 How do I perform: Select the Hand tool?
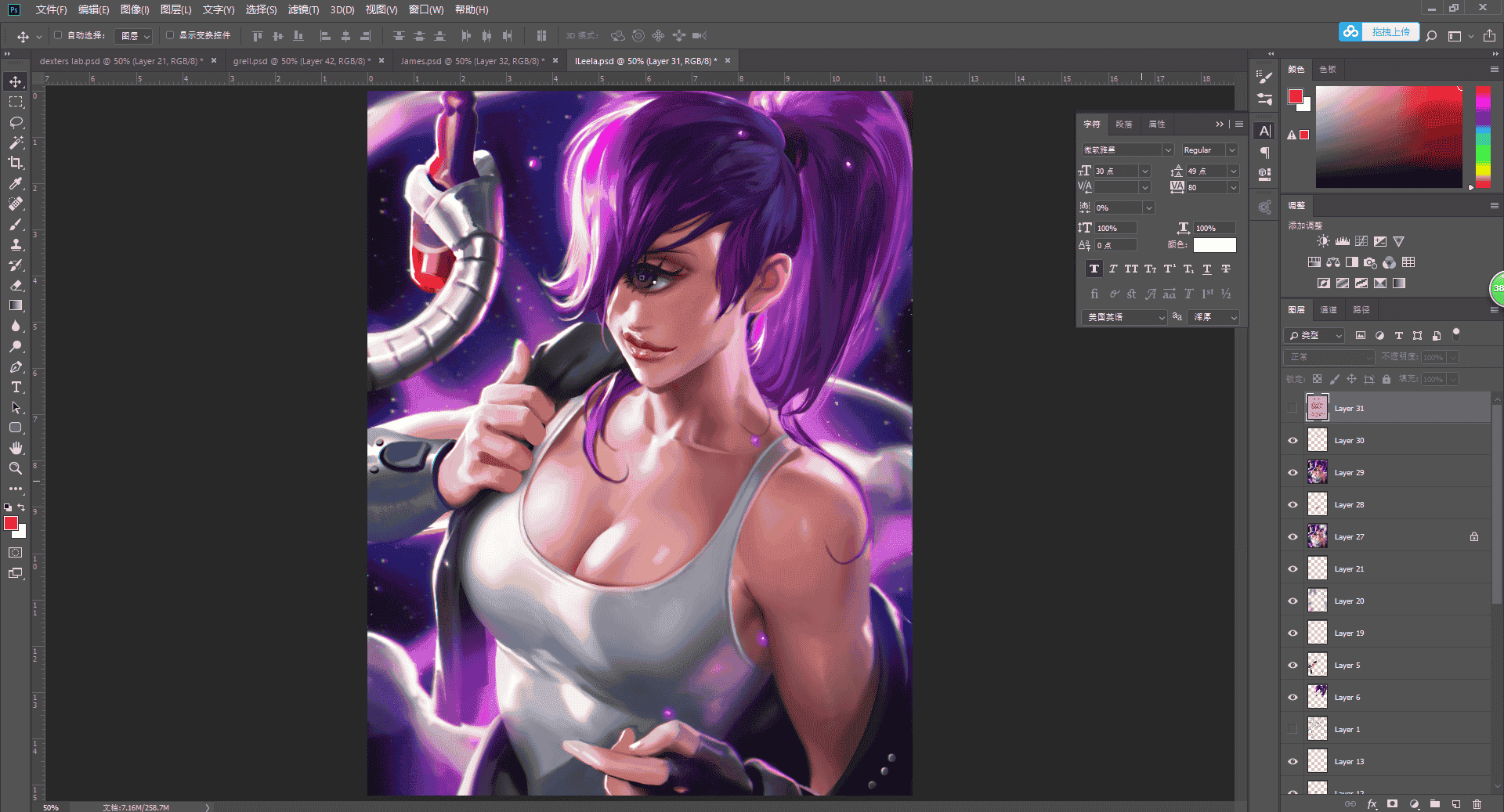[x=16, y=448]
